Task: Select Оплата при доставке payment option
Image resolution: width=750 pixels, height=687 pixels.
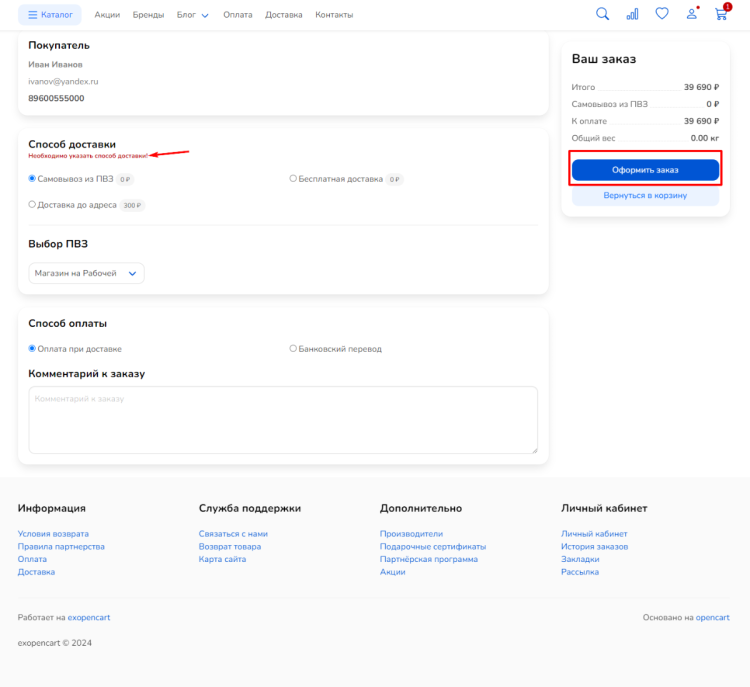Action: coord(32,349)
